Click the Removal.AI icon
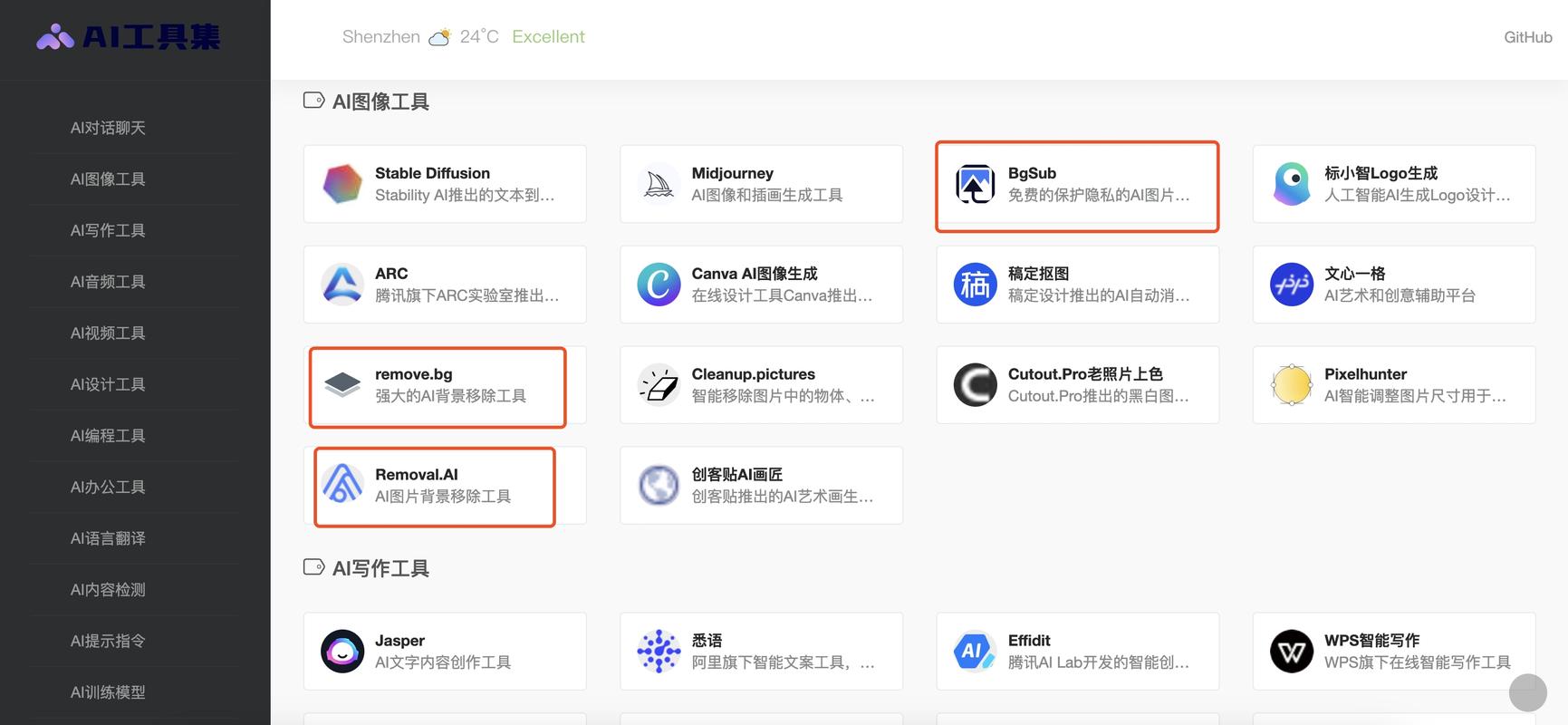Viewport: 1568px width, 725px height. coord(342,485)
